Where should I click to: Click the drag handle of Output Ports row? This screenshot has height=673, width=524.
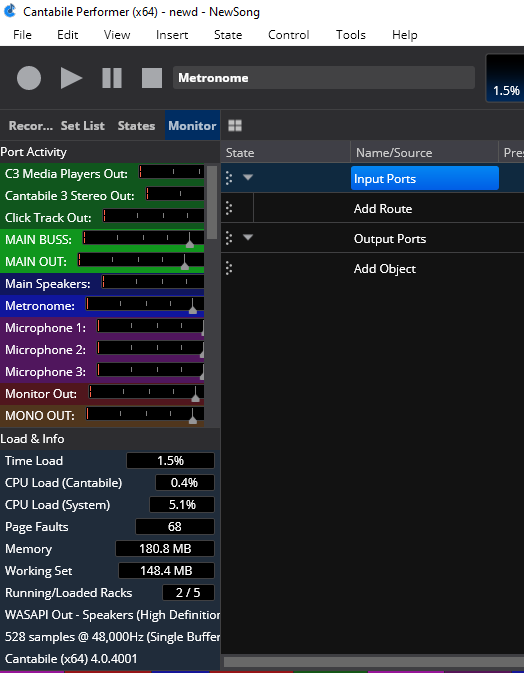[x=229, y=238]
